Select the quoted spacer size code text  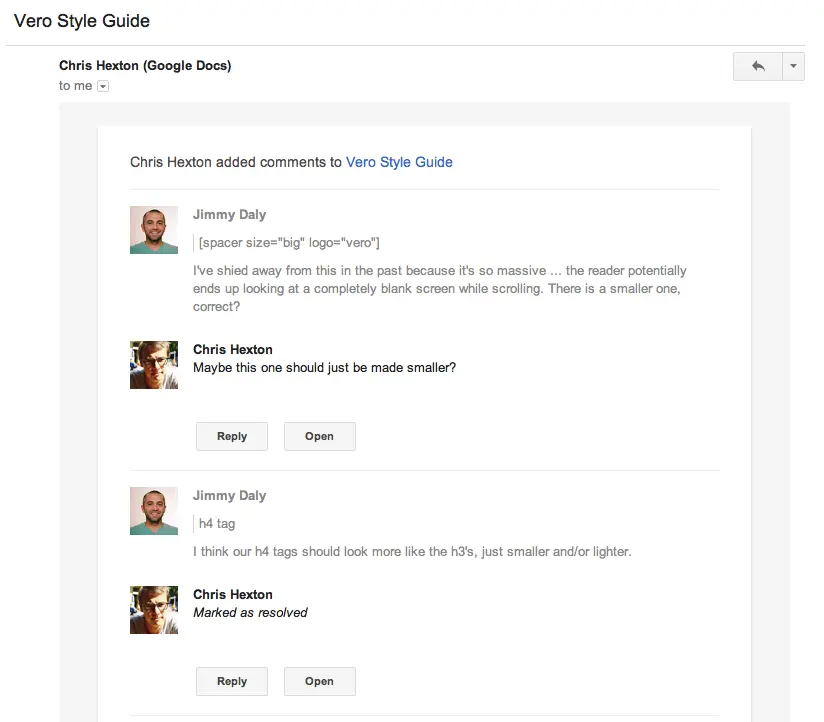click(290, 242)
